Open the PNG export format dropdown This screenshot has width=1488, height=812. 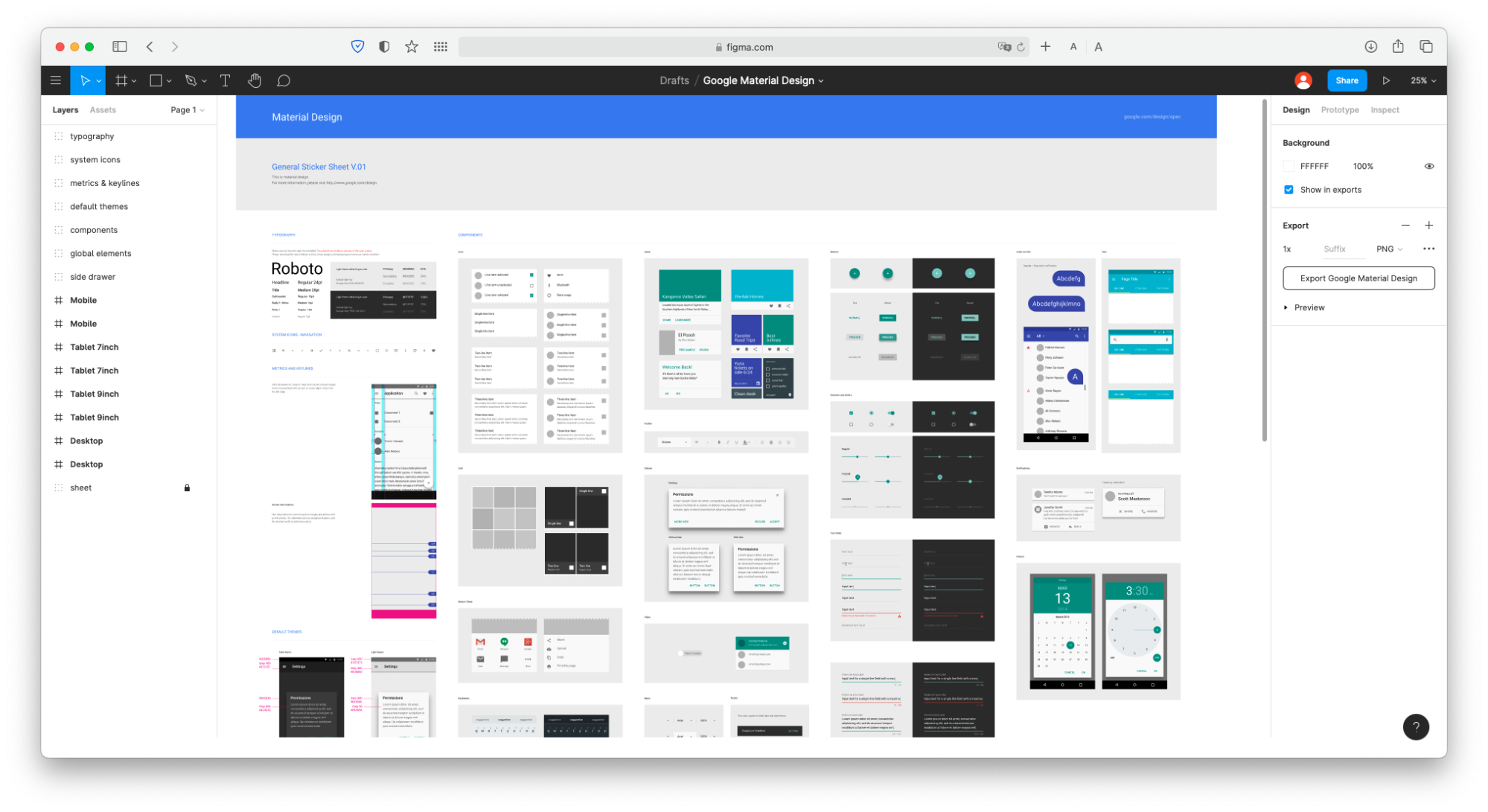pyautogui.click(x=1389, y=249)
